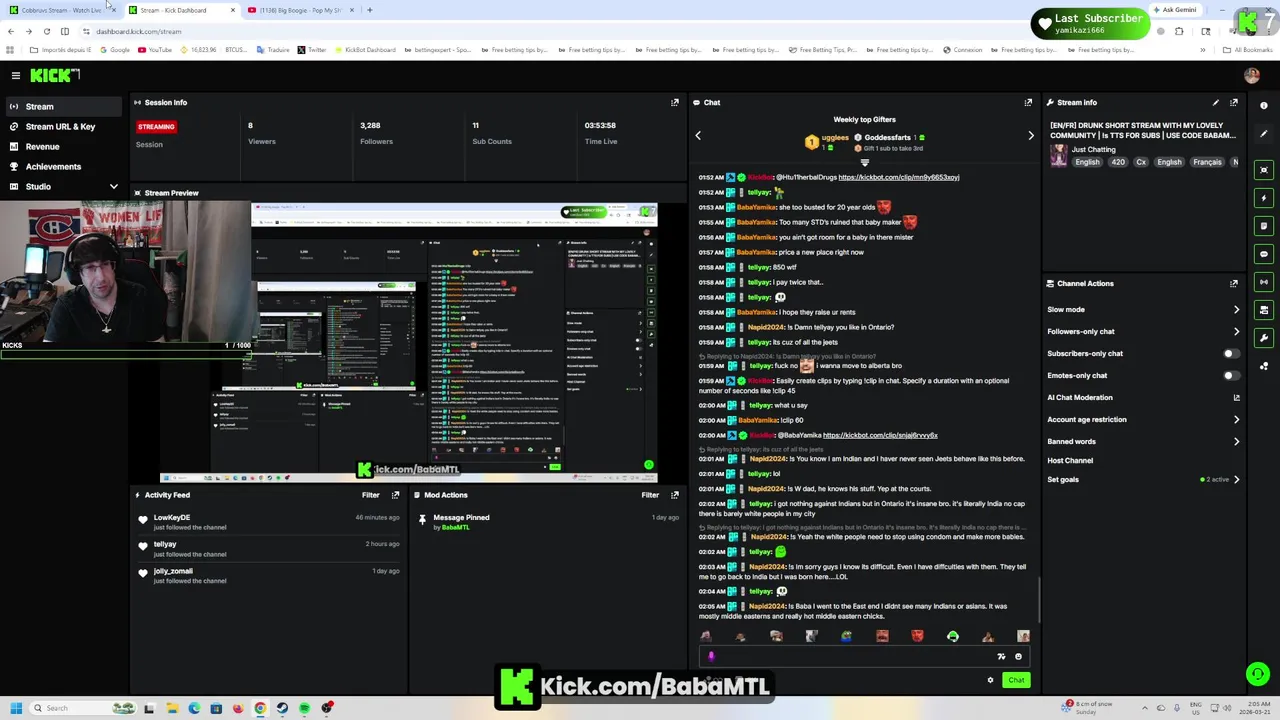Collapse the top gifters banner arrow
The width and height of the screenshot is (1280, 720).
click(865, 163)
